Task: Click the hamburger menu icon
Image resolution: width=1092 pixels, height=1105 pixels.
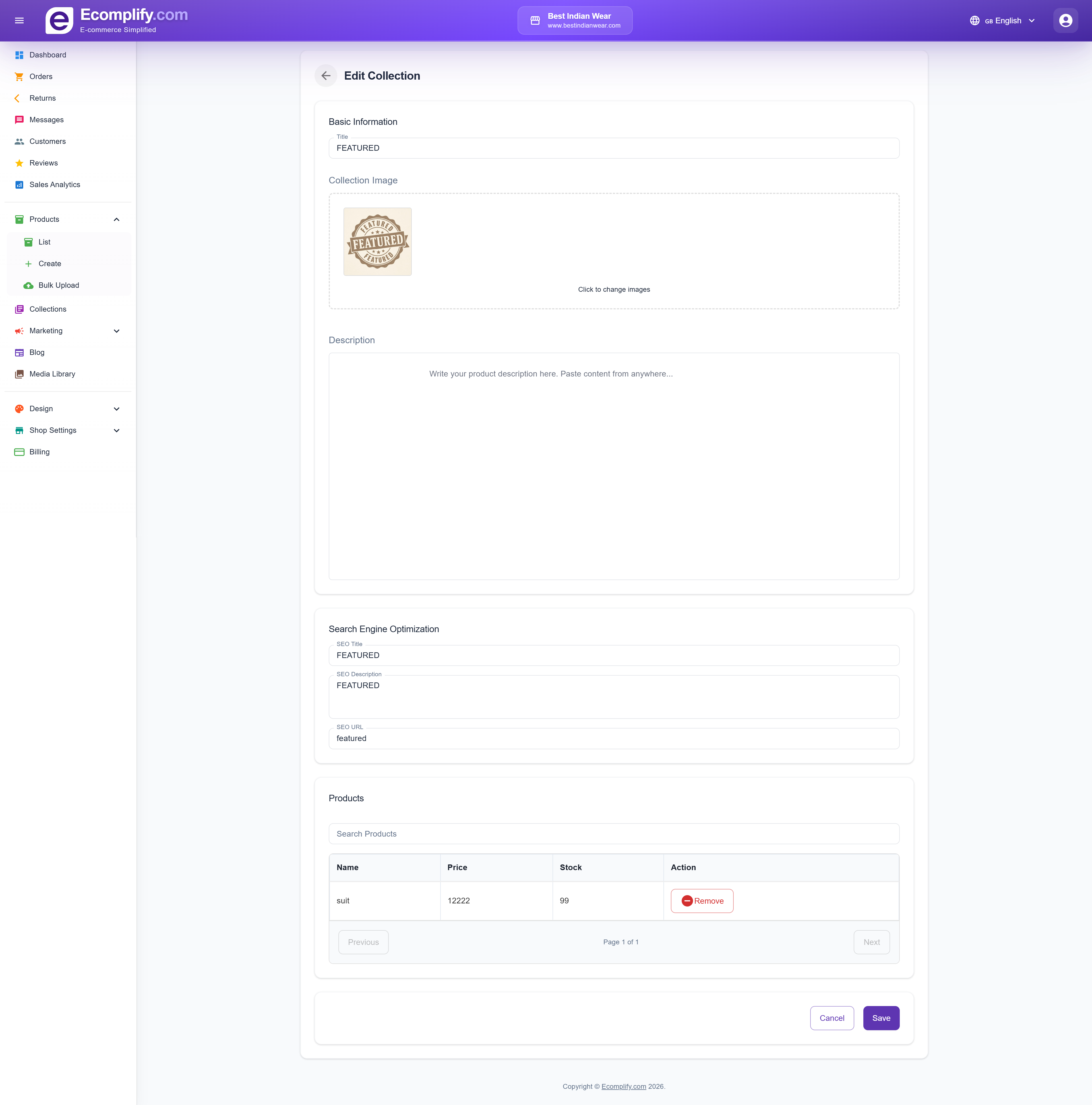Action: coord(19,20)
